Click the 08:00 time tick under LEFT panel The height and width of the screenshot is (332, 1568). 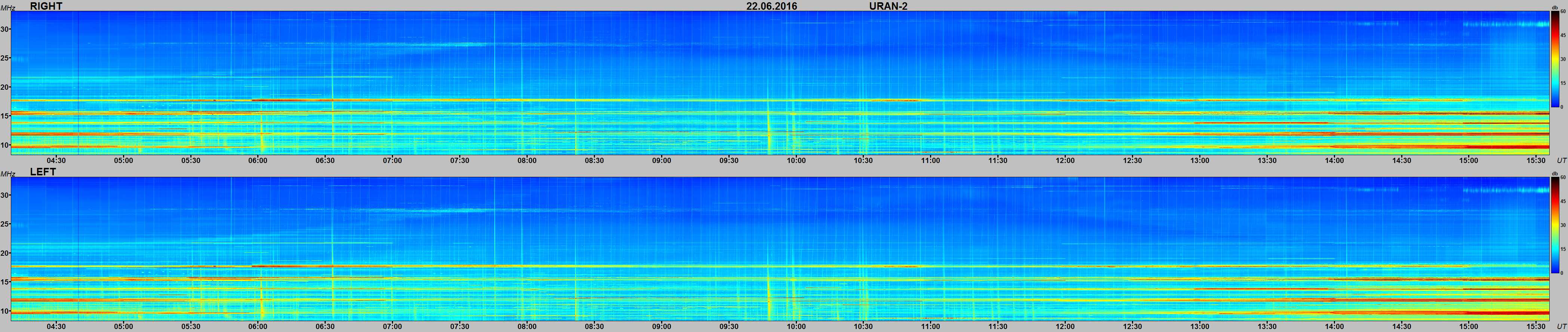tap(527, 326)
